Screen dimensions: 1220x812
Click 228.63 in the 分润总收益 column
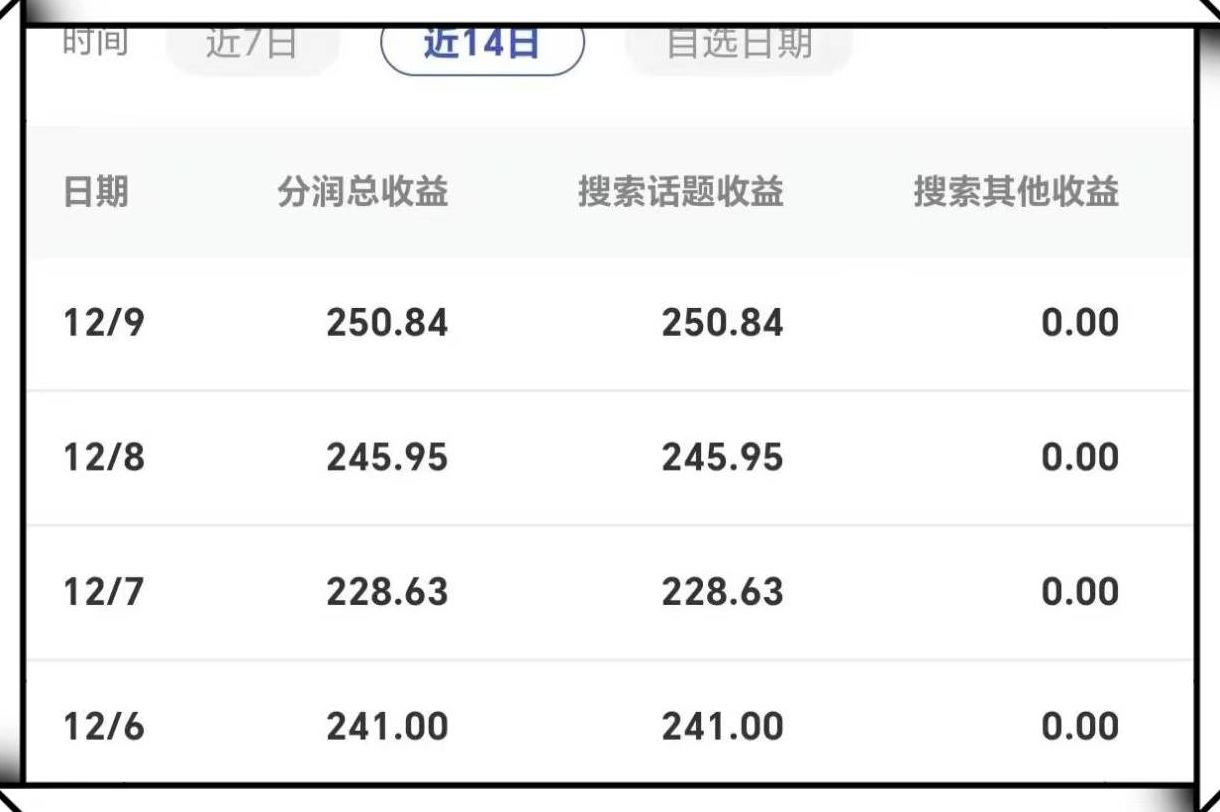[387, 592]
